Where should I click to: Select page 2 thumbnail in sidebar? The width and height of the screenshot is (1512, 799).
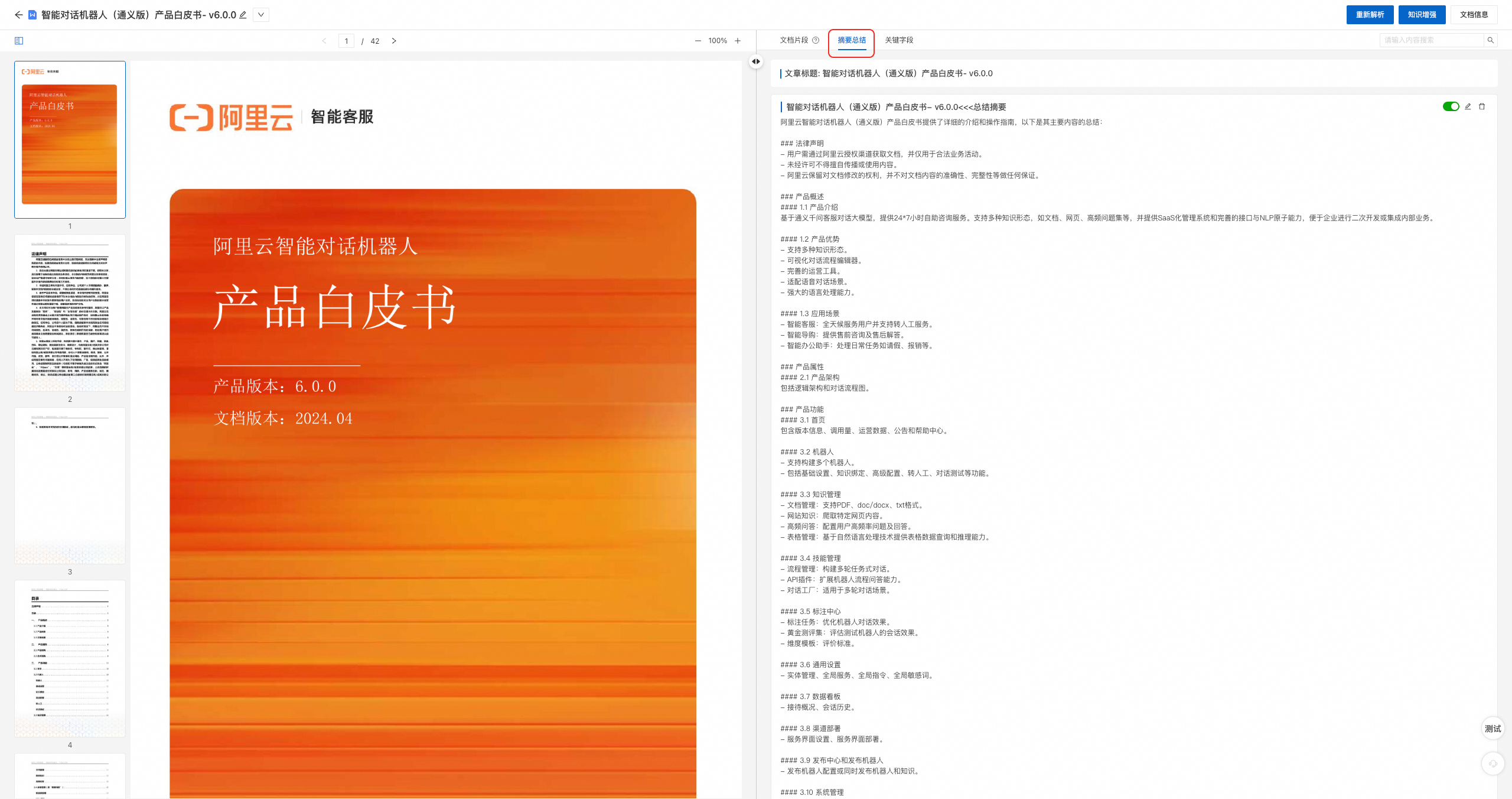[70, 313]
